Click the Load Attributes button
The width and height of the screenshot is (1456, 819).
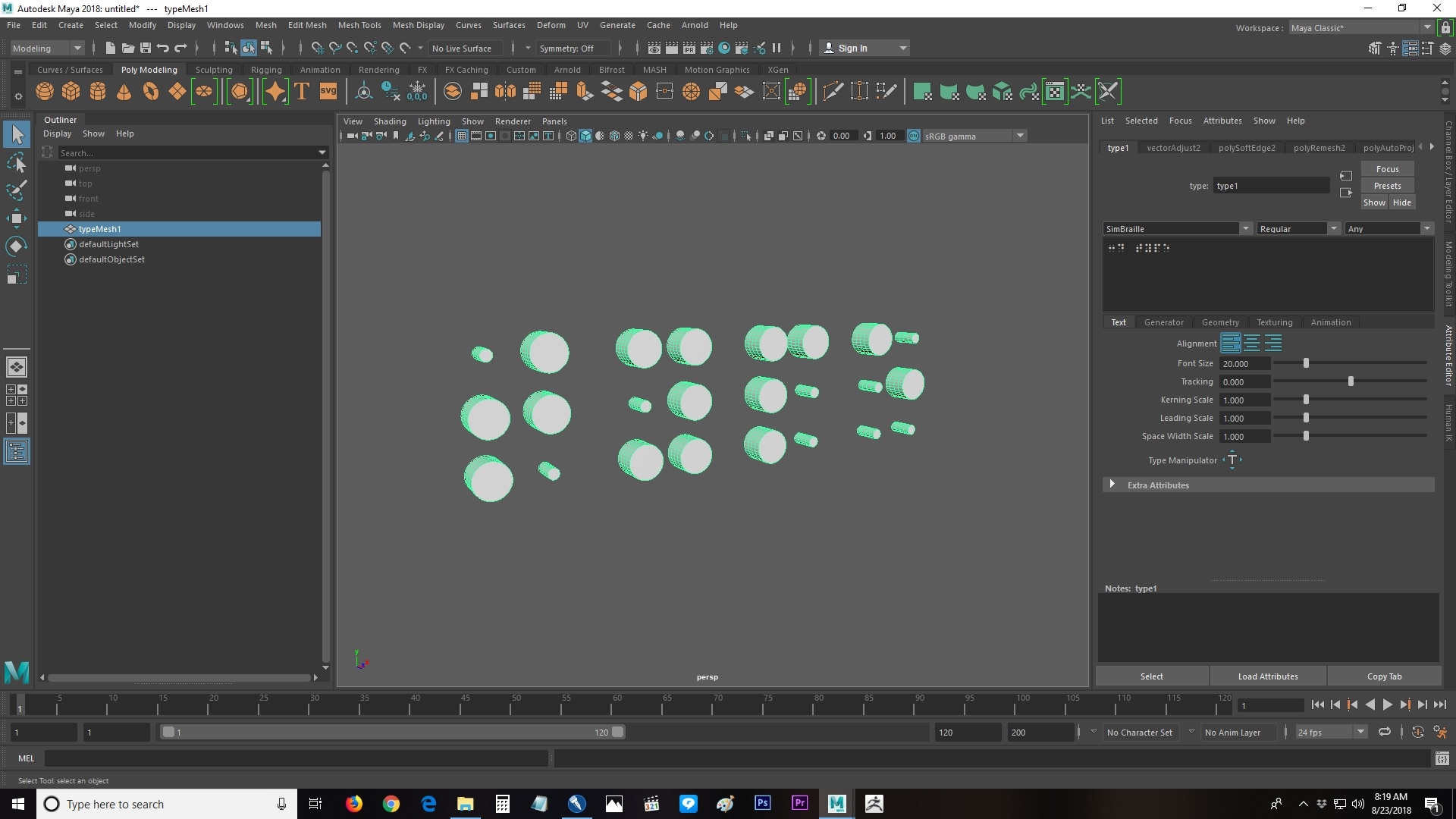[x=1267, y=676]
